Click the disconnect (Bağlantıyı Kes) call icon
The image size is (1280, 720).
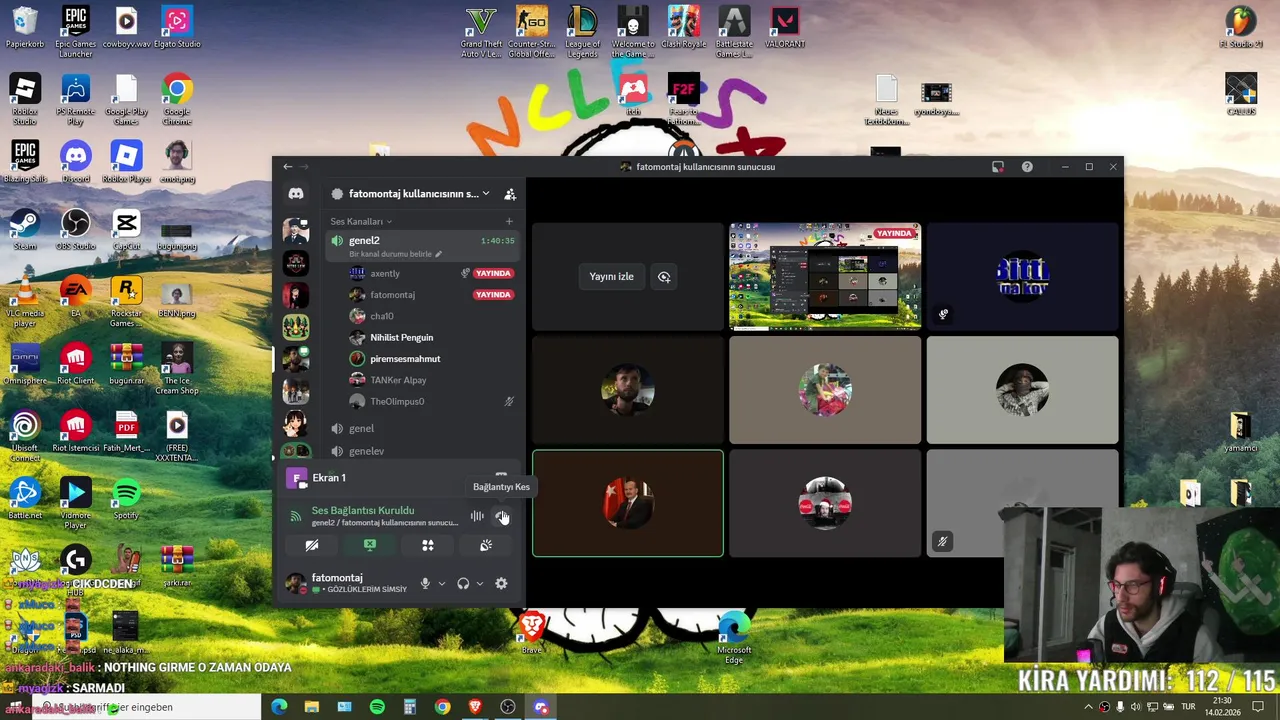[x=502, y=516]
